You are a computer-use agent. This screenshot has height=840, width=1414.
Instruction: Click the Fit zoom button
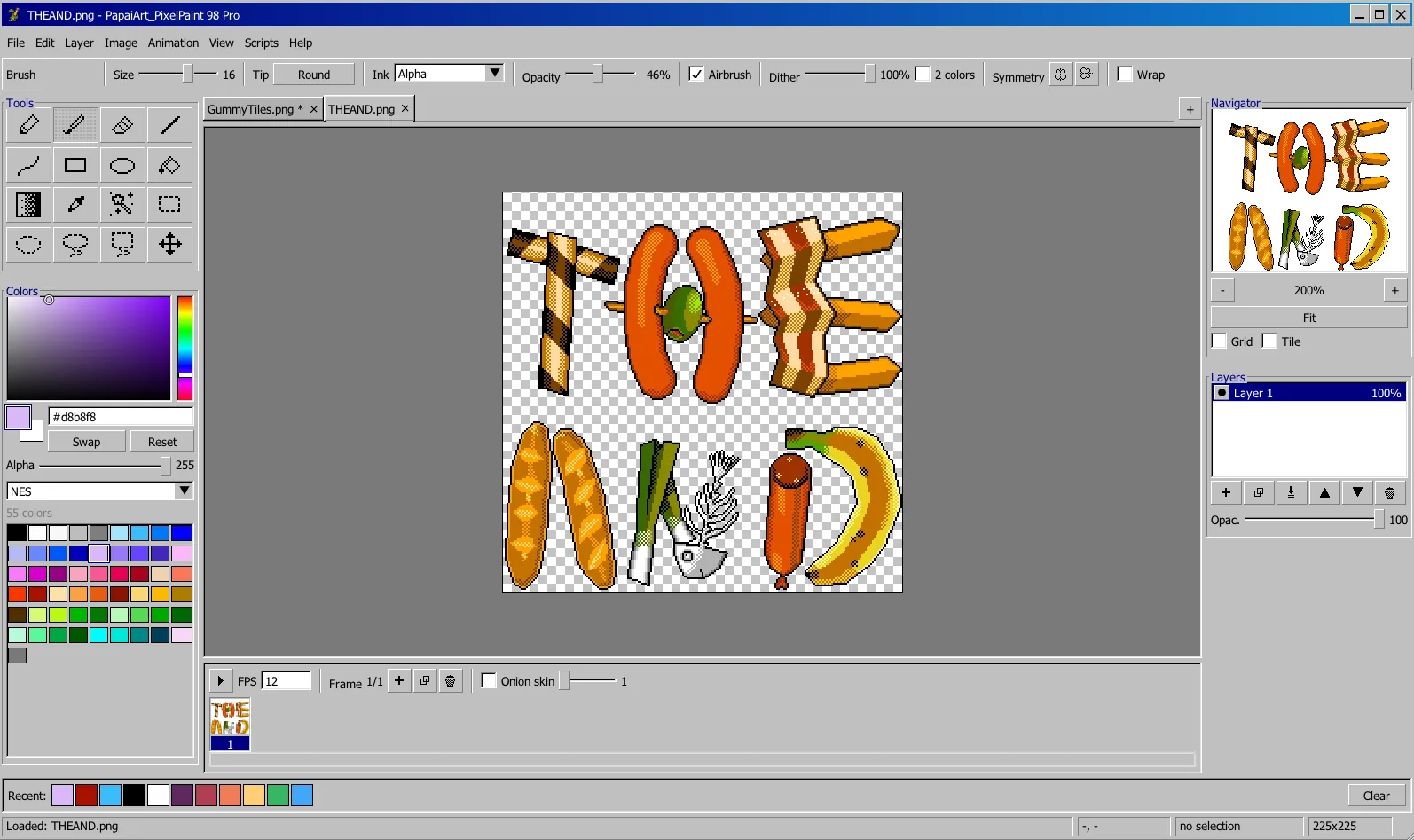coord(1309,318)
